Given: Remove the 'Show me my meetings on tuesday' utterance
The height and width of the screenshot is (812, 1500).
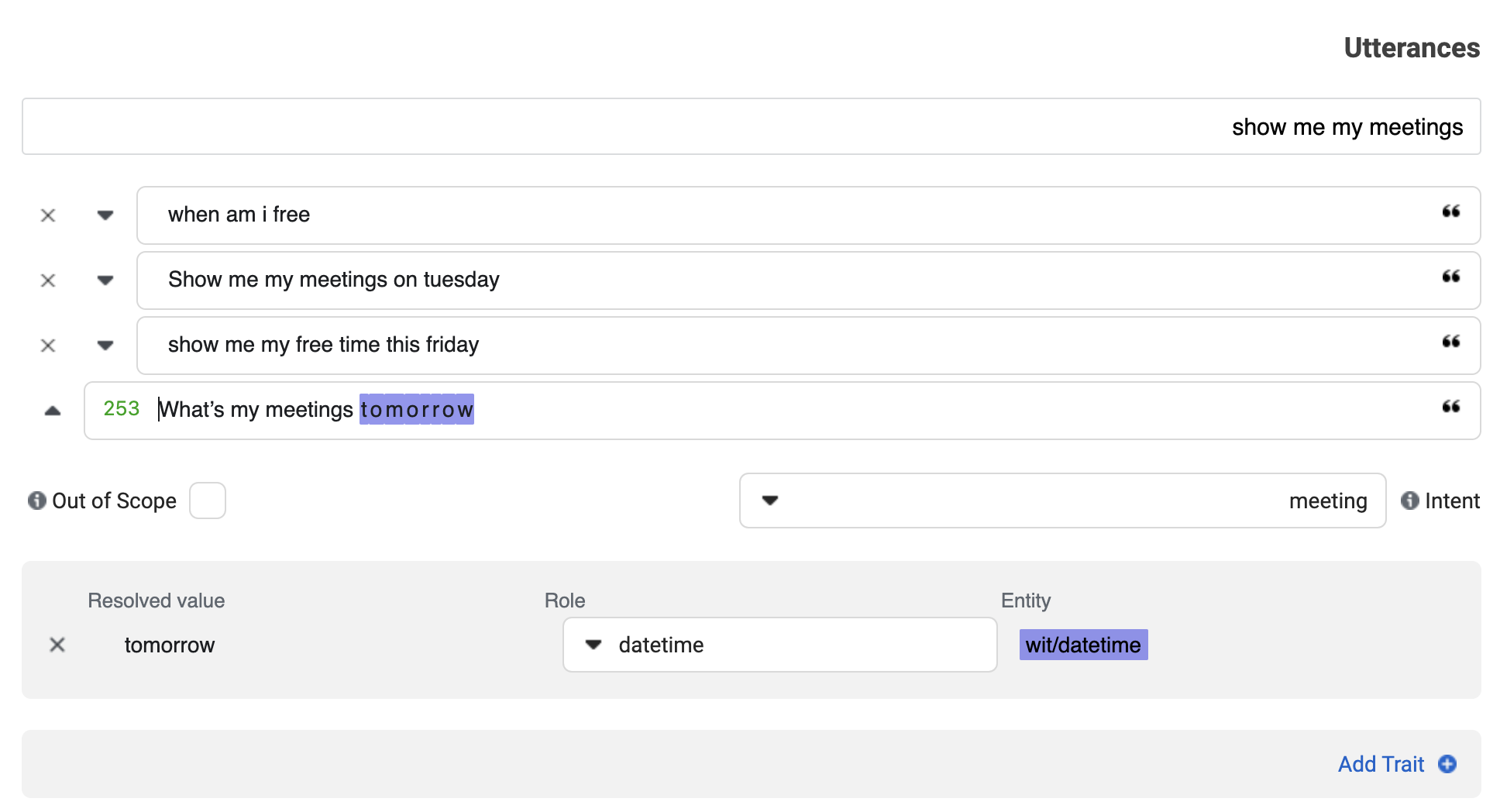Looking at the screenshot, I should pos(47,280).
